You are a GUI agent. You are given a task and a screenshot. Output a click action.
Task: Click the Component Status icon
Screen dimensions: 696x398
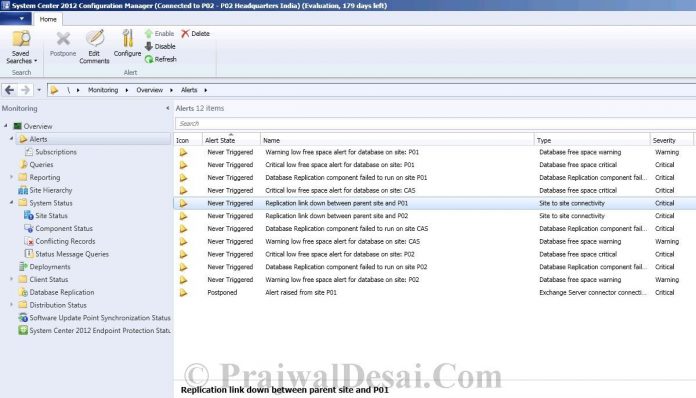coord(29,229)
